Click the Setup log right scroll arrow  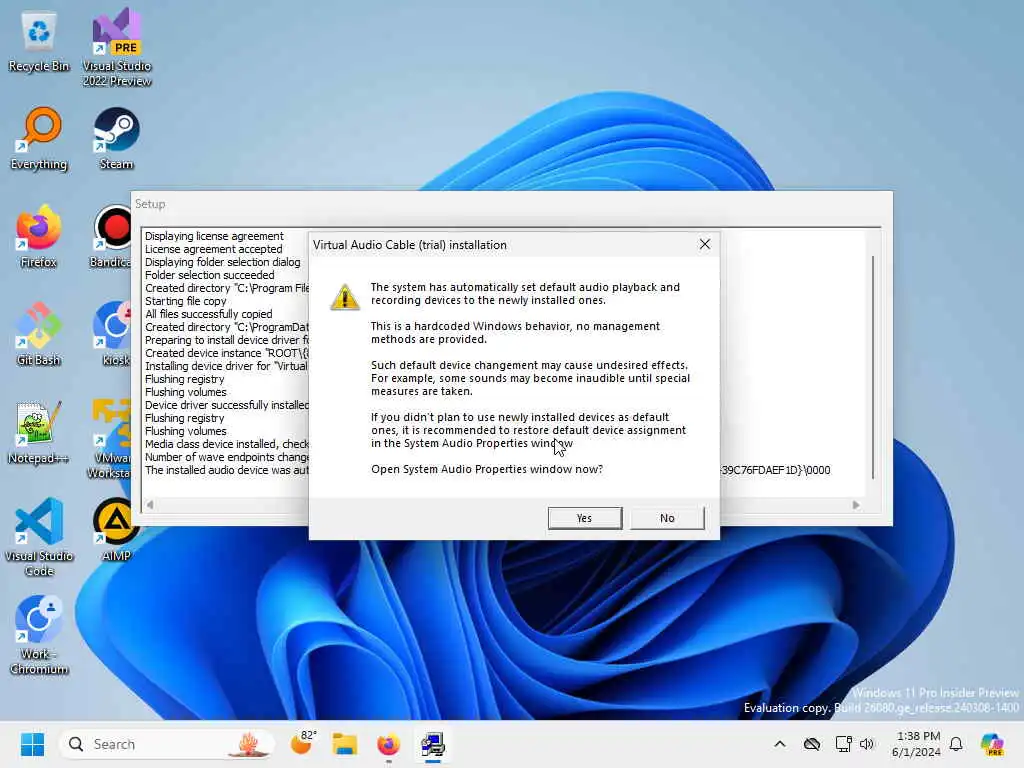click(856, 505)
